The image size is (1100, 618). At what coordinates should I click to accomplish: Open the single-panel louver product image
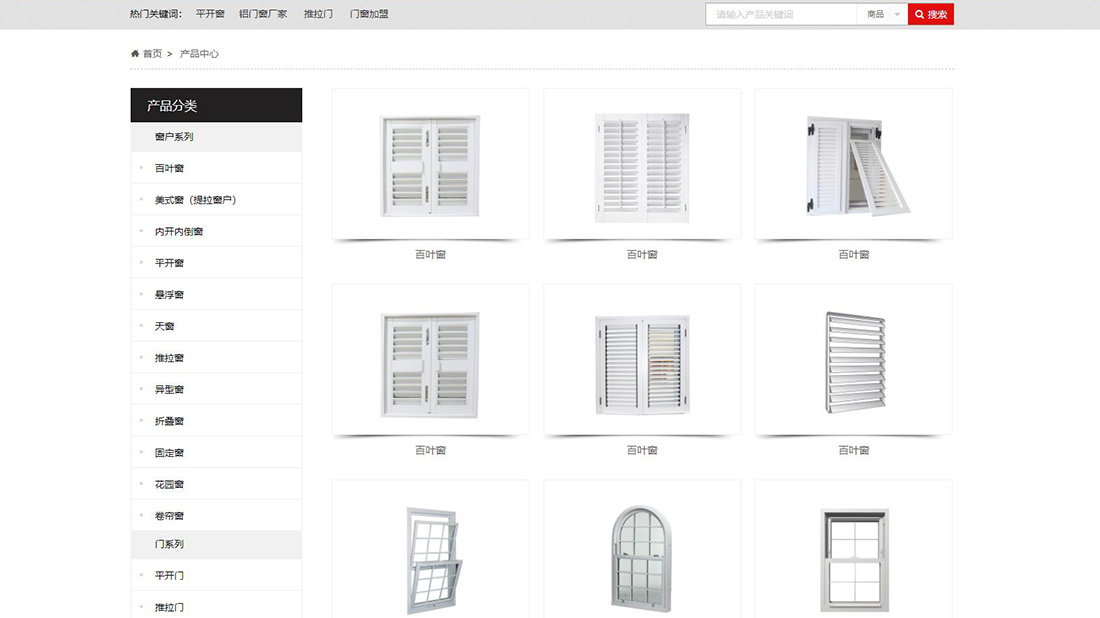point(853,362)
